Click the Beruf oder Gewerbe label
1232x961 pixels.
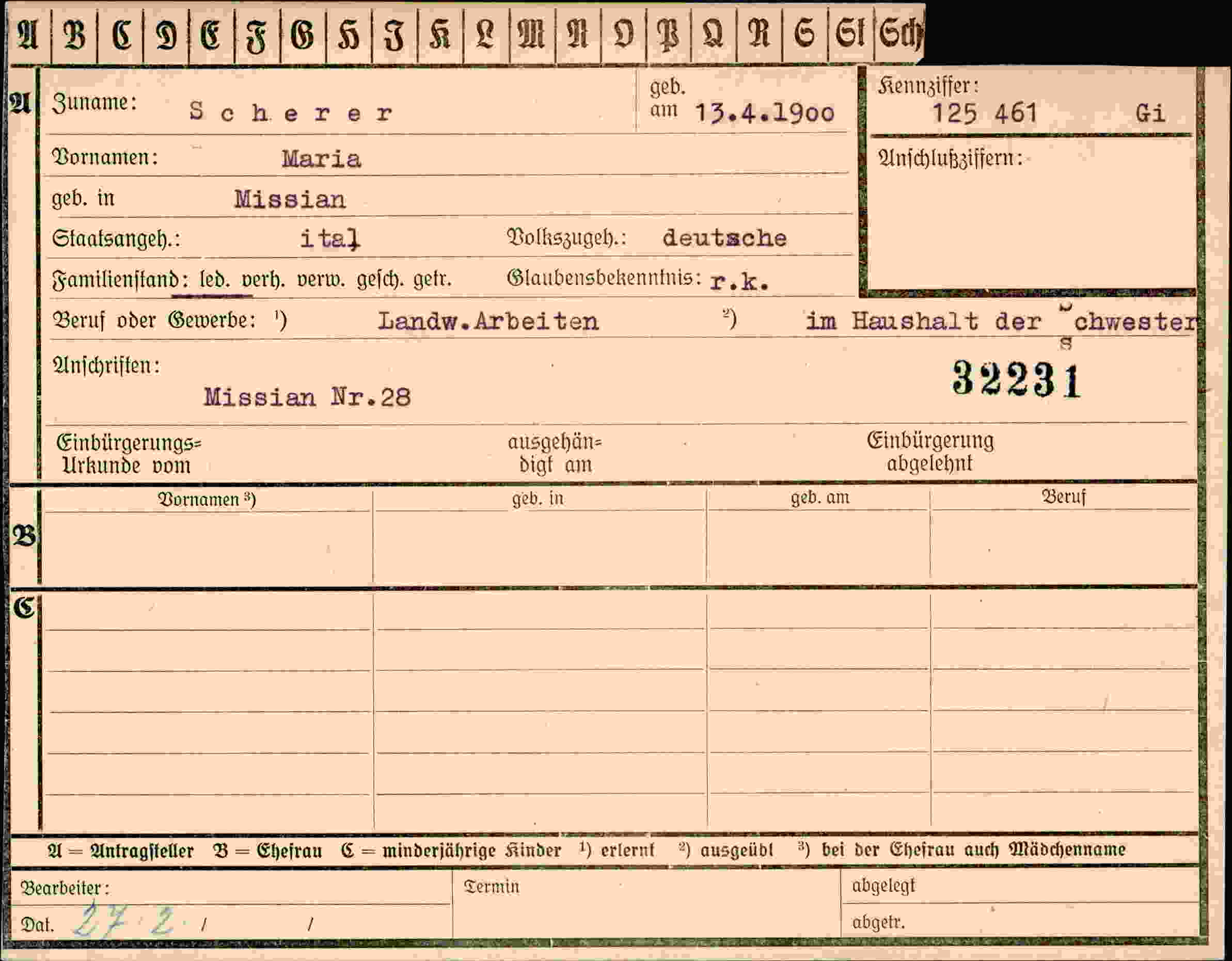(x=154, y=321)
